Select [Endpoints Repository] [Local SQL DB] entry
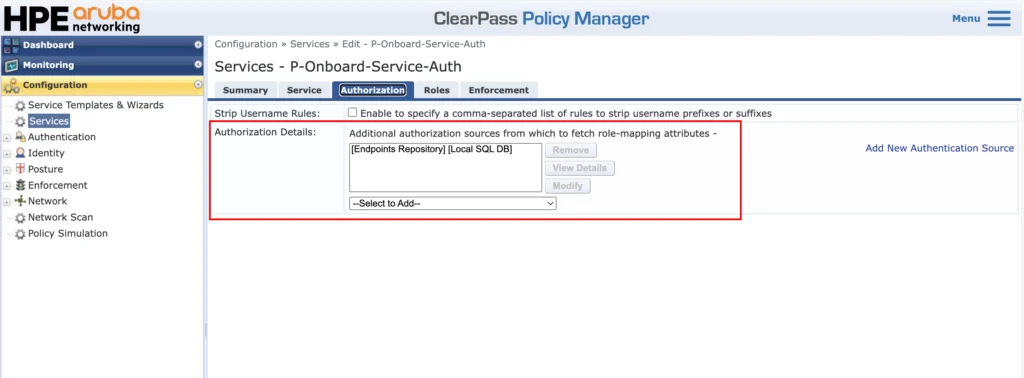This screenshot has height=378, width=1024. [431, 150]
